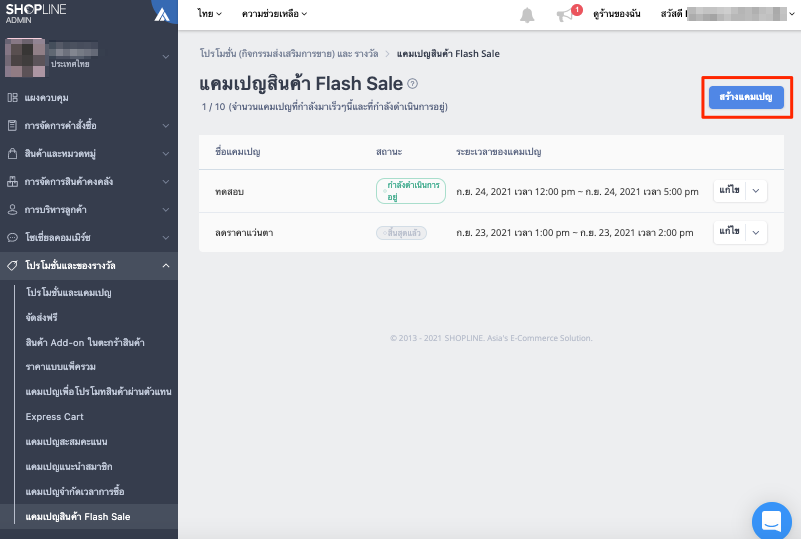
Task: Click the สร้างแคมเปญ create campaign button
Action: (x=746, y=97)
